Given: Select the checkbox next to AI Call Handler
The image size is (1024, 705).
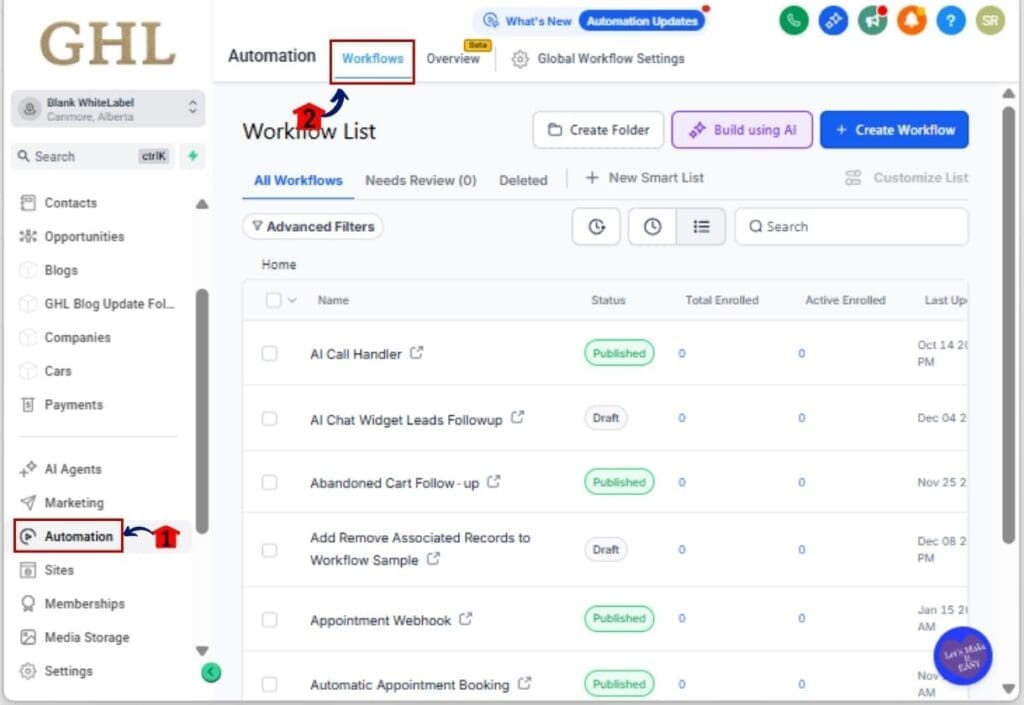Looking at the screenshot, I should 269,353.
